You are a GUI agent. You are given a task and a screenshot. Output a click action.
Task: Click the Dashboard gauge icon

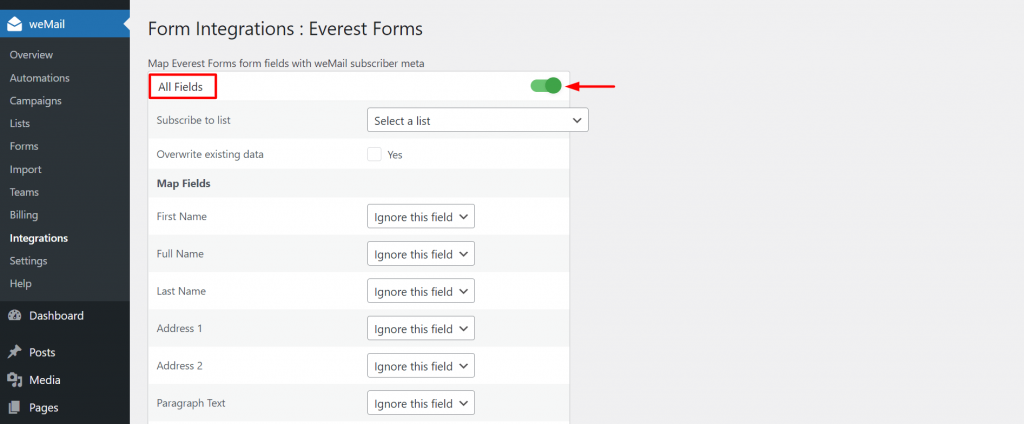click(x=14, y=316)
